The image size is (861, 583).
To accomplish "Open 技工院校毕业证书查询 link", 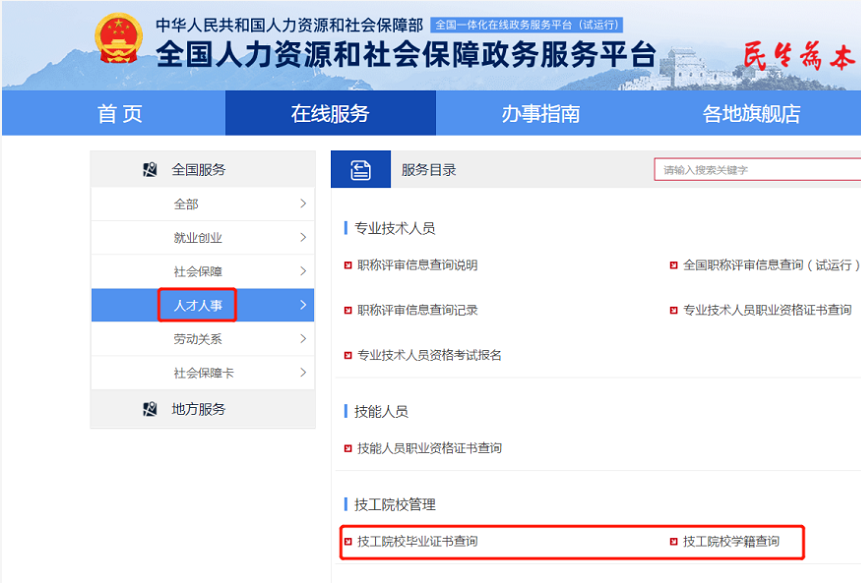I will [417, 542].
